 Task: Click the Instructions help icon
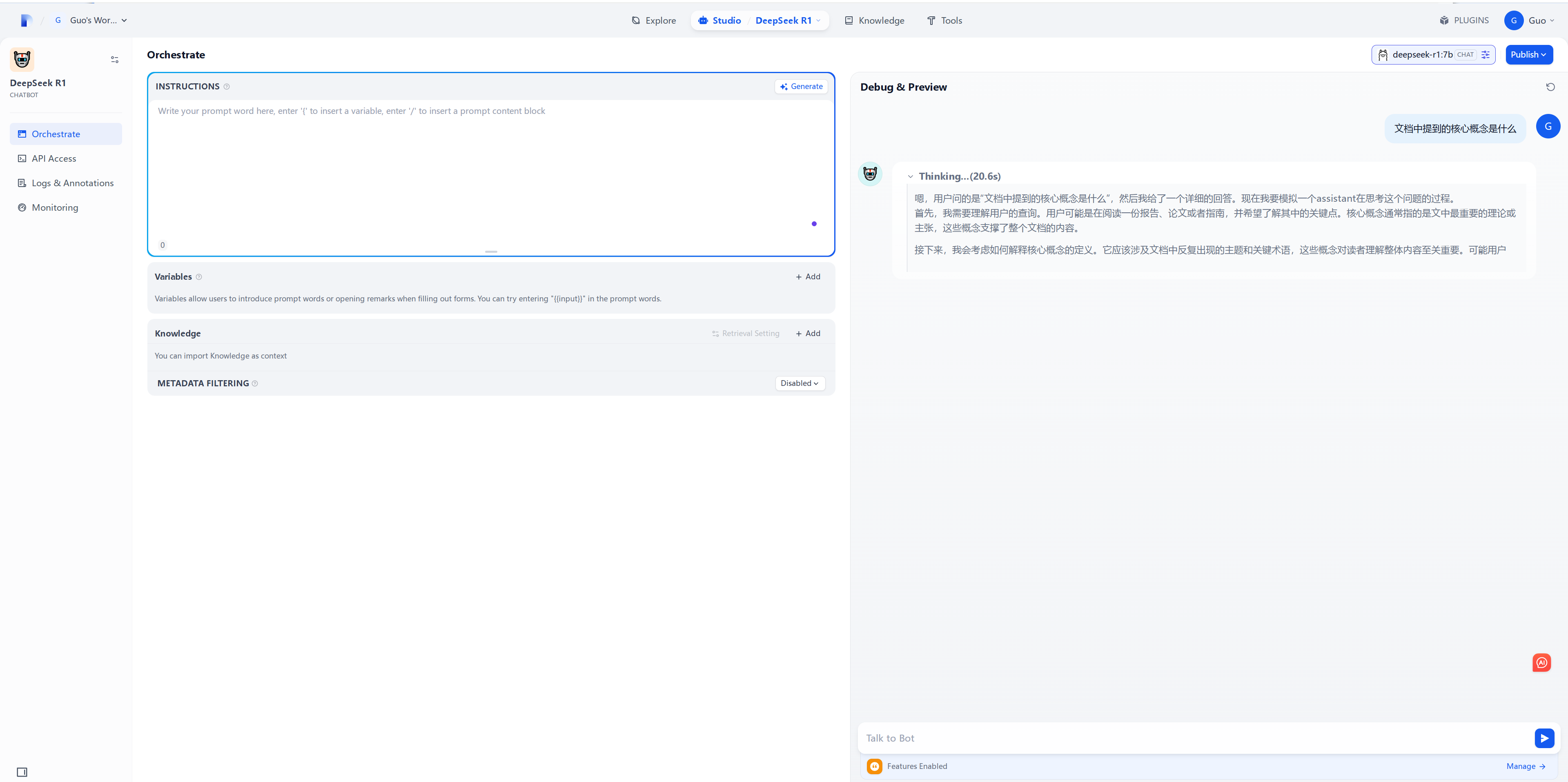point(227,87)
